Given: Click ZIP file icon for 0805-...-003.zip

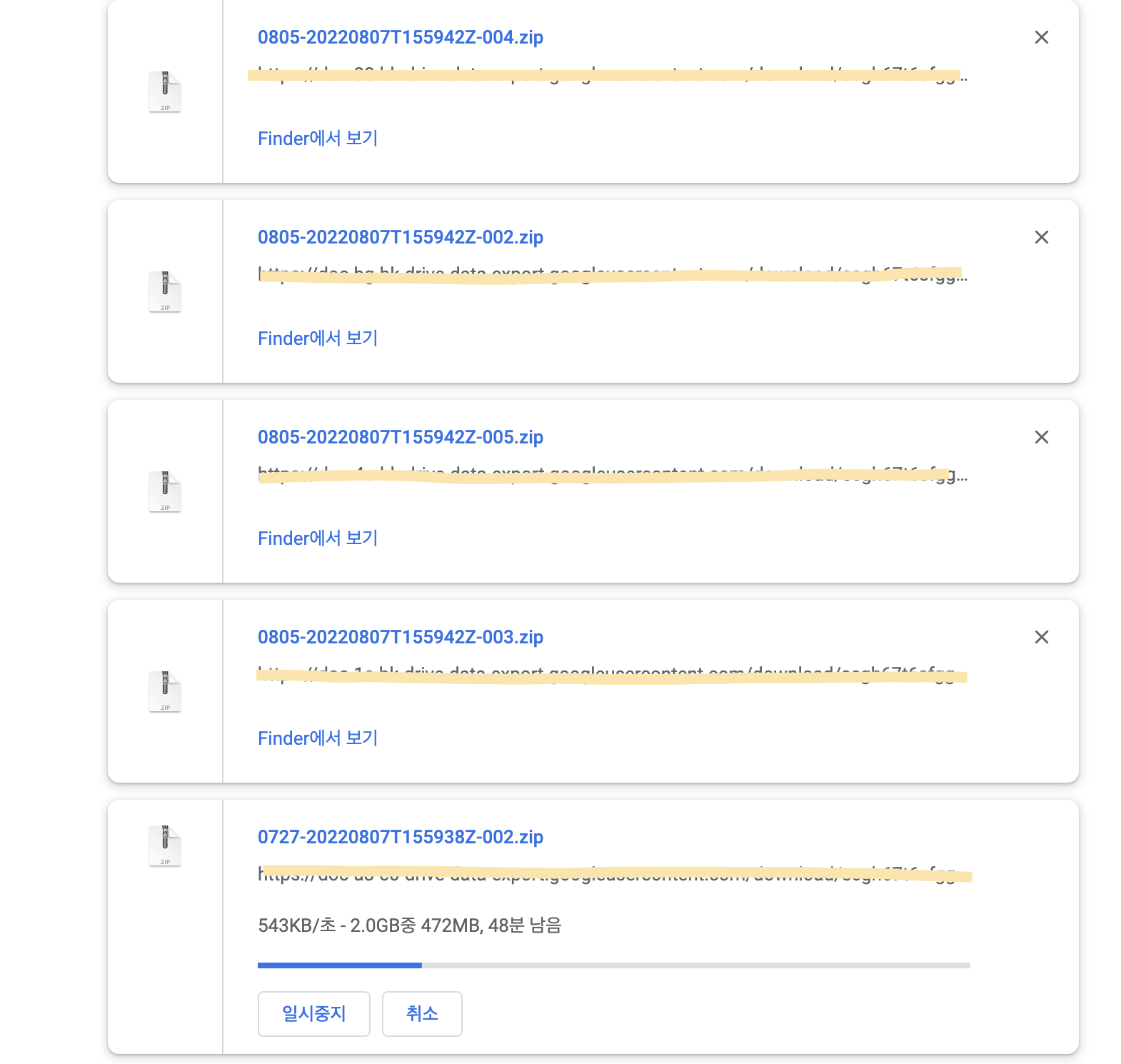Looking at the screenshot, I should coord(165,692).
